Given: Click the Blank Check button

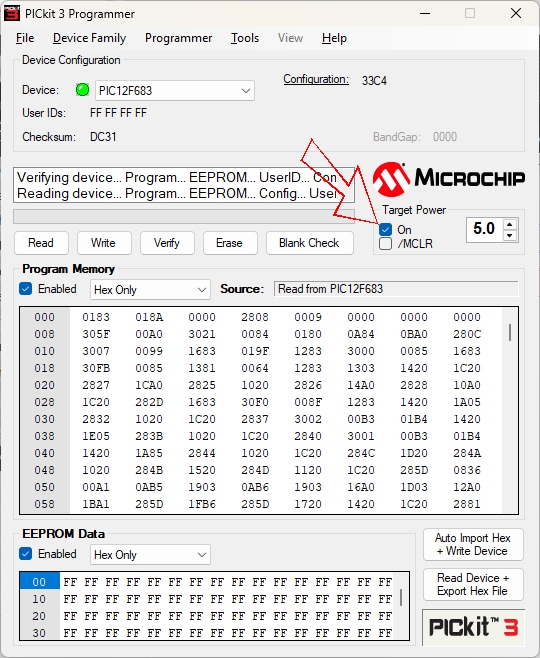Looking at the screenshot, I should click(x=310, y=243).
